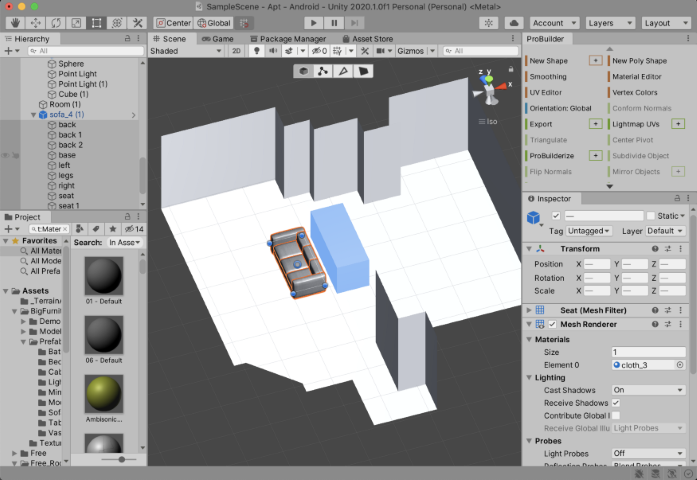Toggle scene lighting bulb icon
The height and width of the screenshot is (480, 697).
click(257, 50)
